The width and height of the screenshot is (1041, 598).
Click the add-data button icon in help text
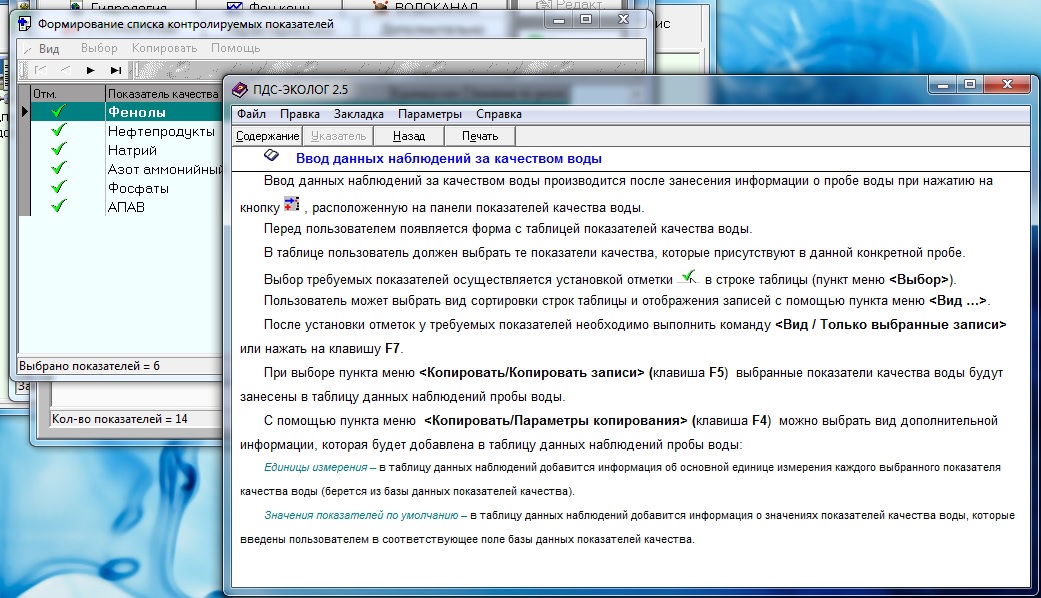[291, 205]
